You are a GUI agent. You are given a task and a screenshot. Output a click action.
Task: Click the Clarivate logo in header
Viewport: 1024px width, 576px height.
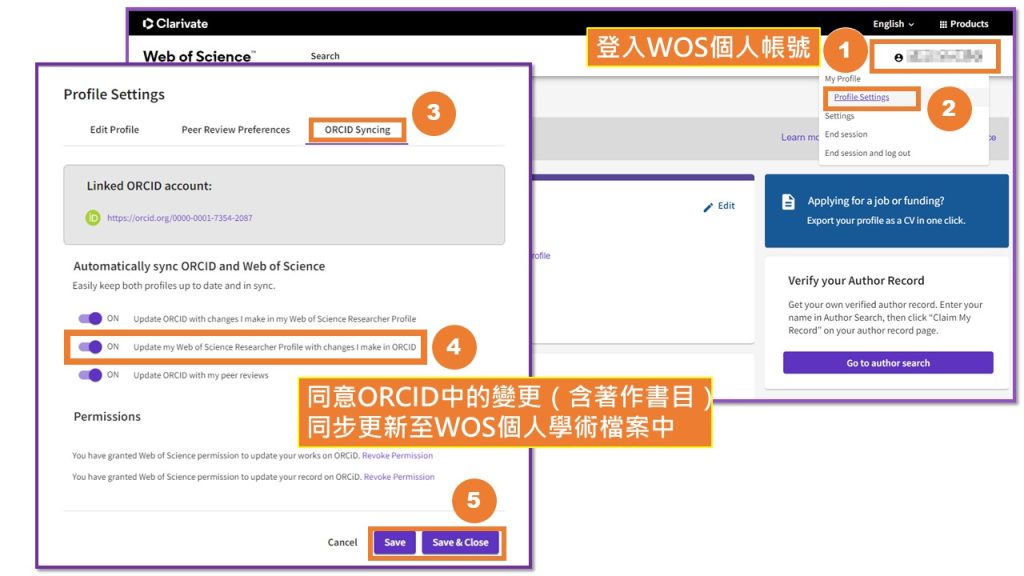click(x=175, y=24)
